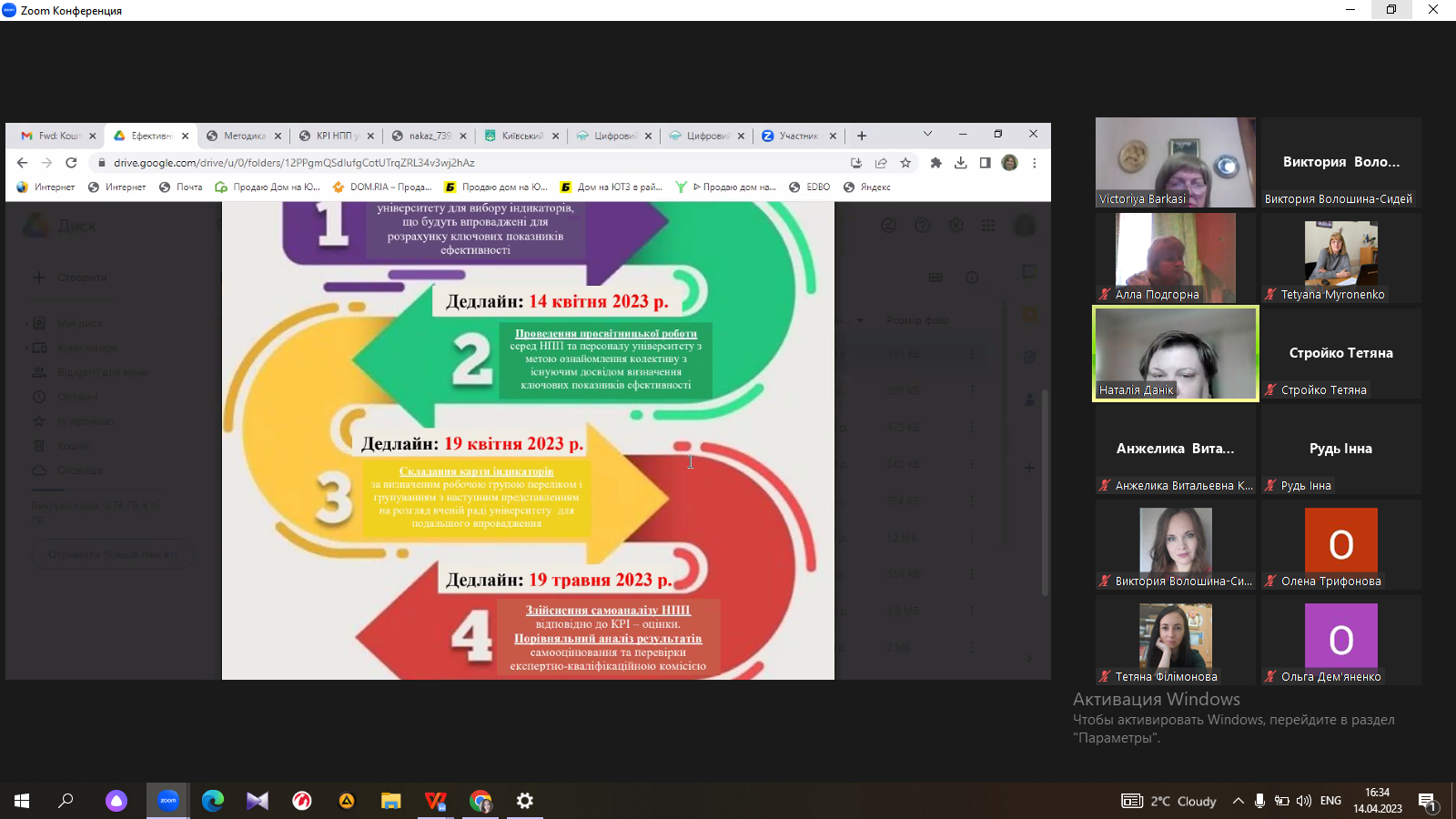Open Microsoft Edge from the taskbar
Screen dimensions: 1456x819
point(213,801)
